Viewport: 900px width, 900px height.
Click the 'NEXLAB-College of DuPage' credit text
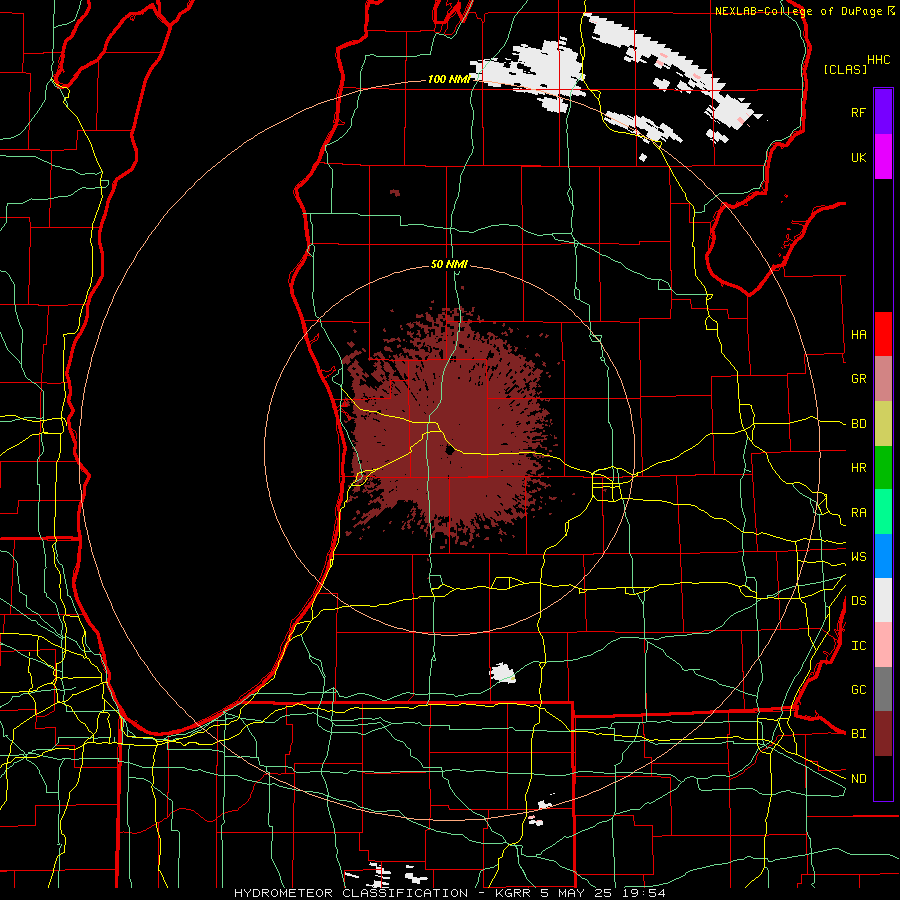[x=800, y=11]
